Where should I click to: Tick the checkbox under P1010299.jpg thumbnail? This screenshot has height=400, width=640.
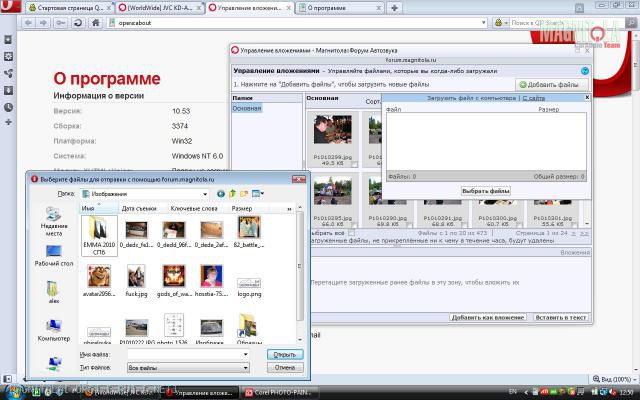(x=355, y=163)
